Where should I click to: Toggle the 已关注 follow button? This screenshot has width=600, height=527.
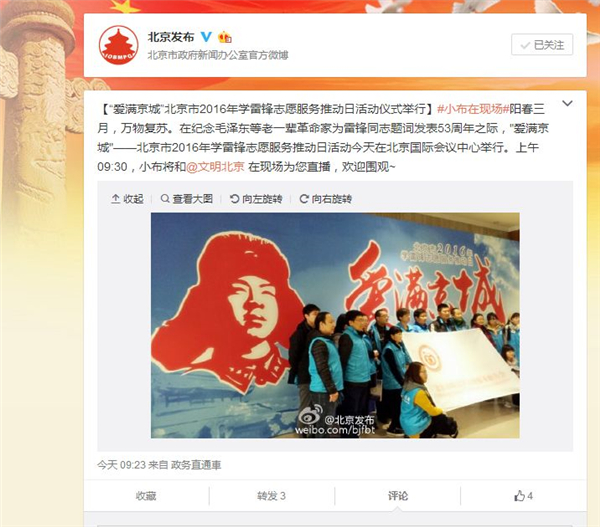tap(542, 45)
